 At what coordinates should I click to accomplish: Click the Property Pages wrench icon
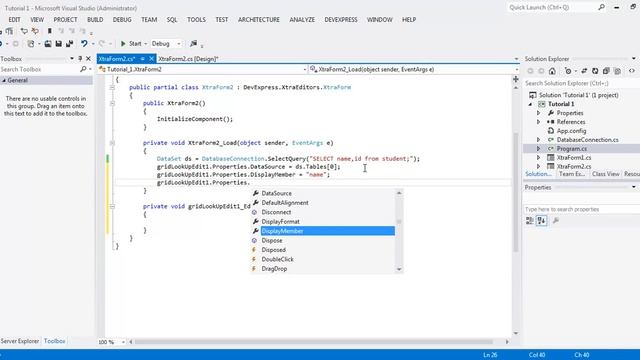[556, 221]
